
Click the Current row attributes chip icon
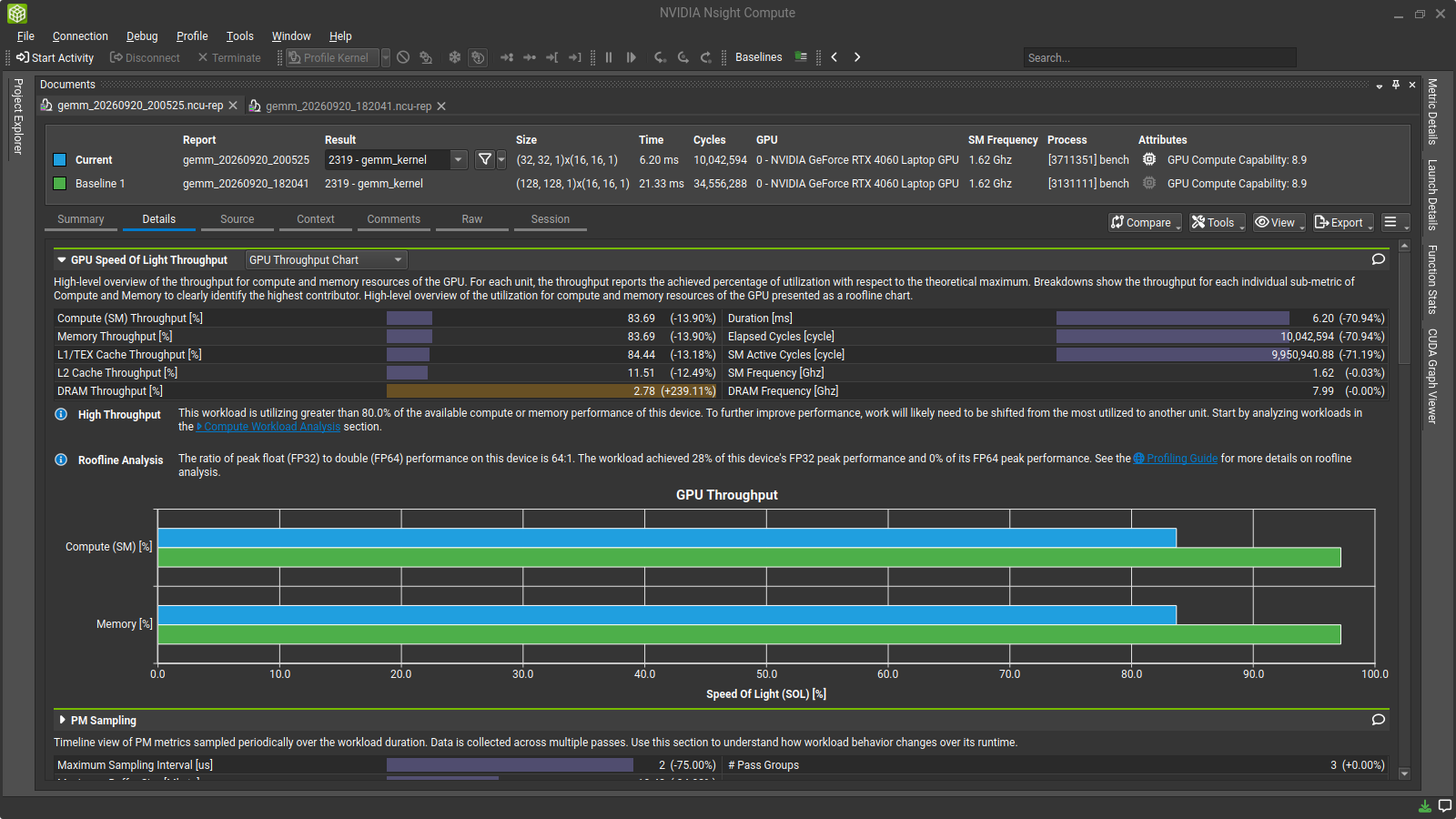[1149, 159]
